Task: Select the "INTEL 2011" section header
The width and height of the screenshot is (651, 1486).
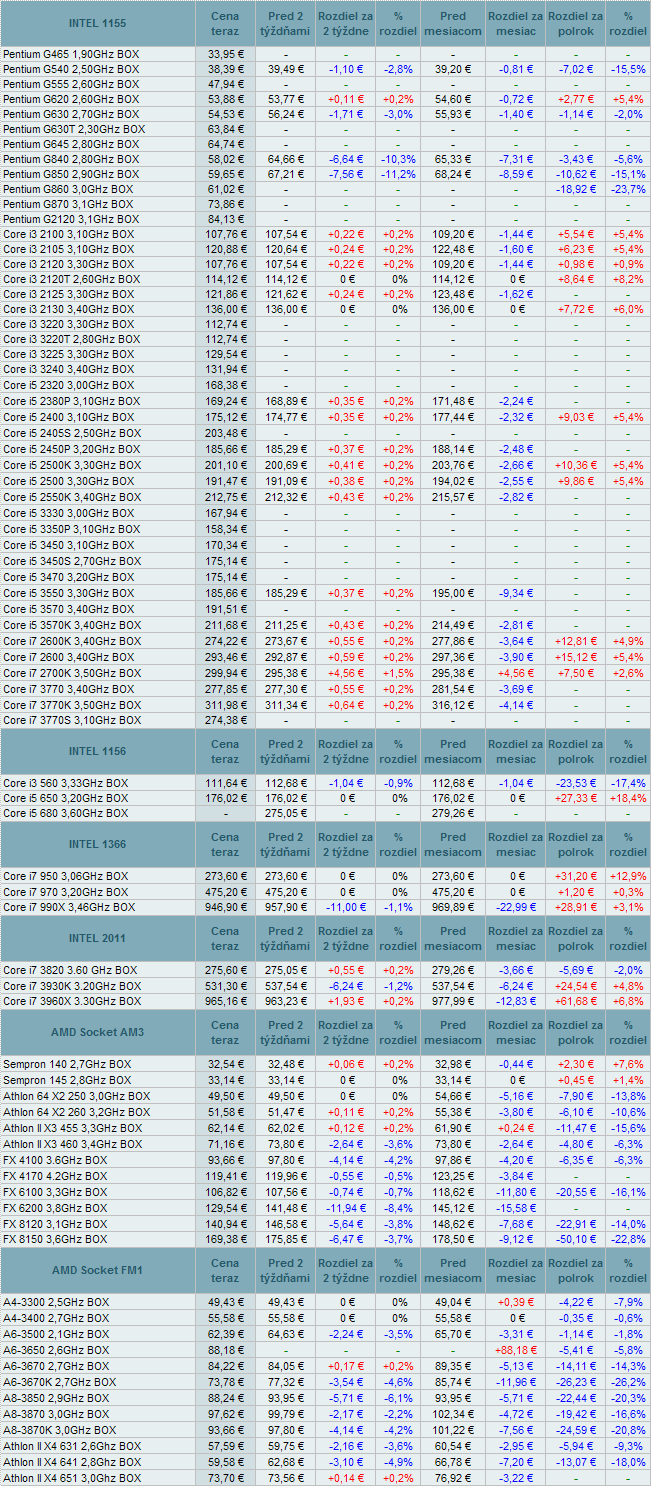Action: [97, 939]
